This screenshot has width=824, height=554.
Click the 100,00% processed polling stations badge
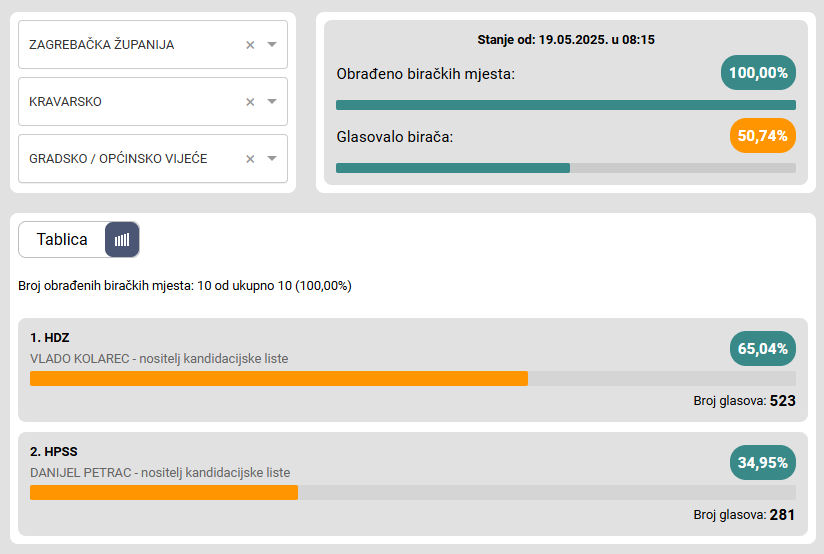tap(758, 73)
